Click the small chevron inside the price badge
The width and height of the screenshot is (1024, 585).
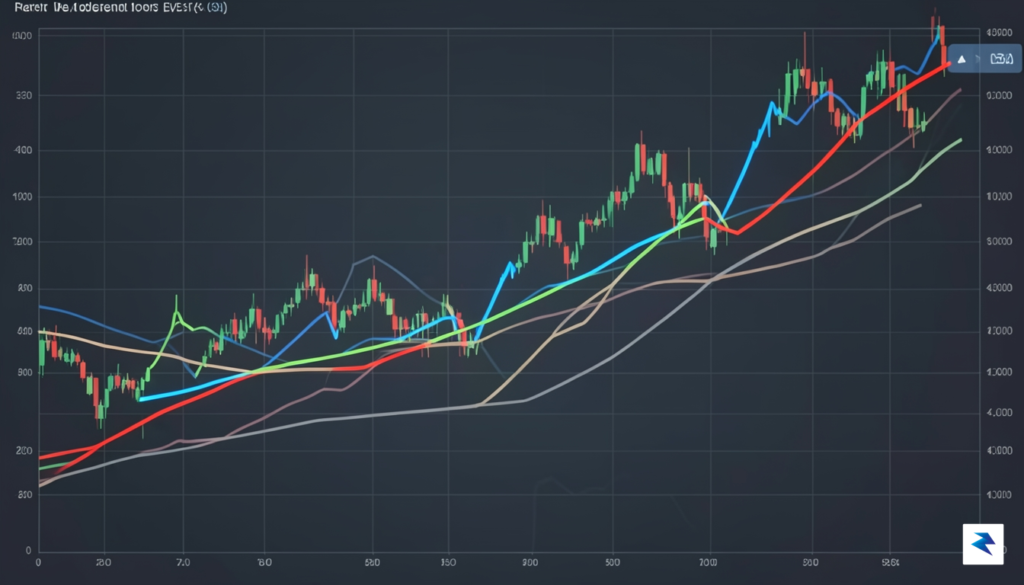pyautogui.click(x=978, y=59)
